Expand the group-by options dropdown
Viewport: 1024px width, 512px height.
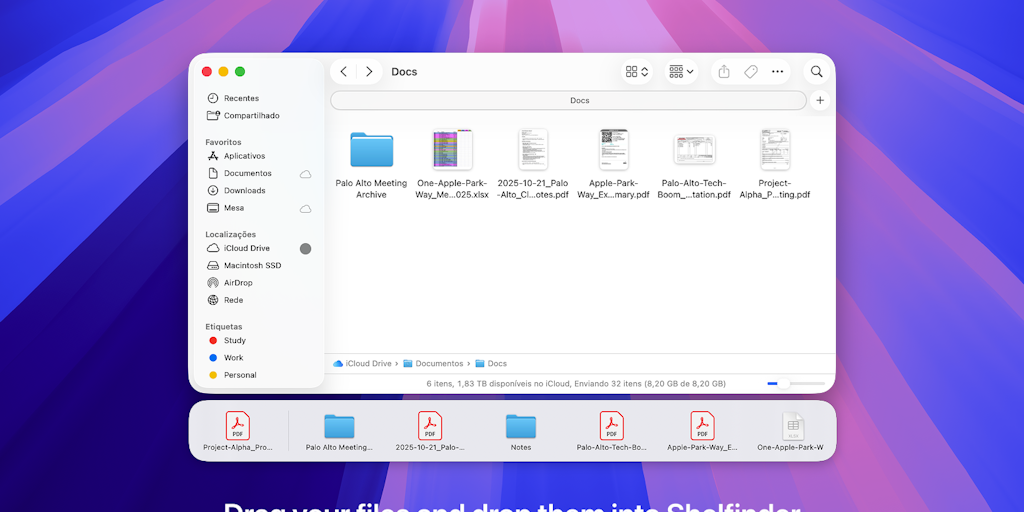[x=681, y=72]
